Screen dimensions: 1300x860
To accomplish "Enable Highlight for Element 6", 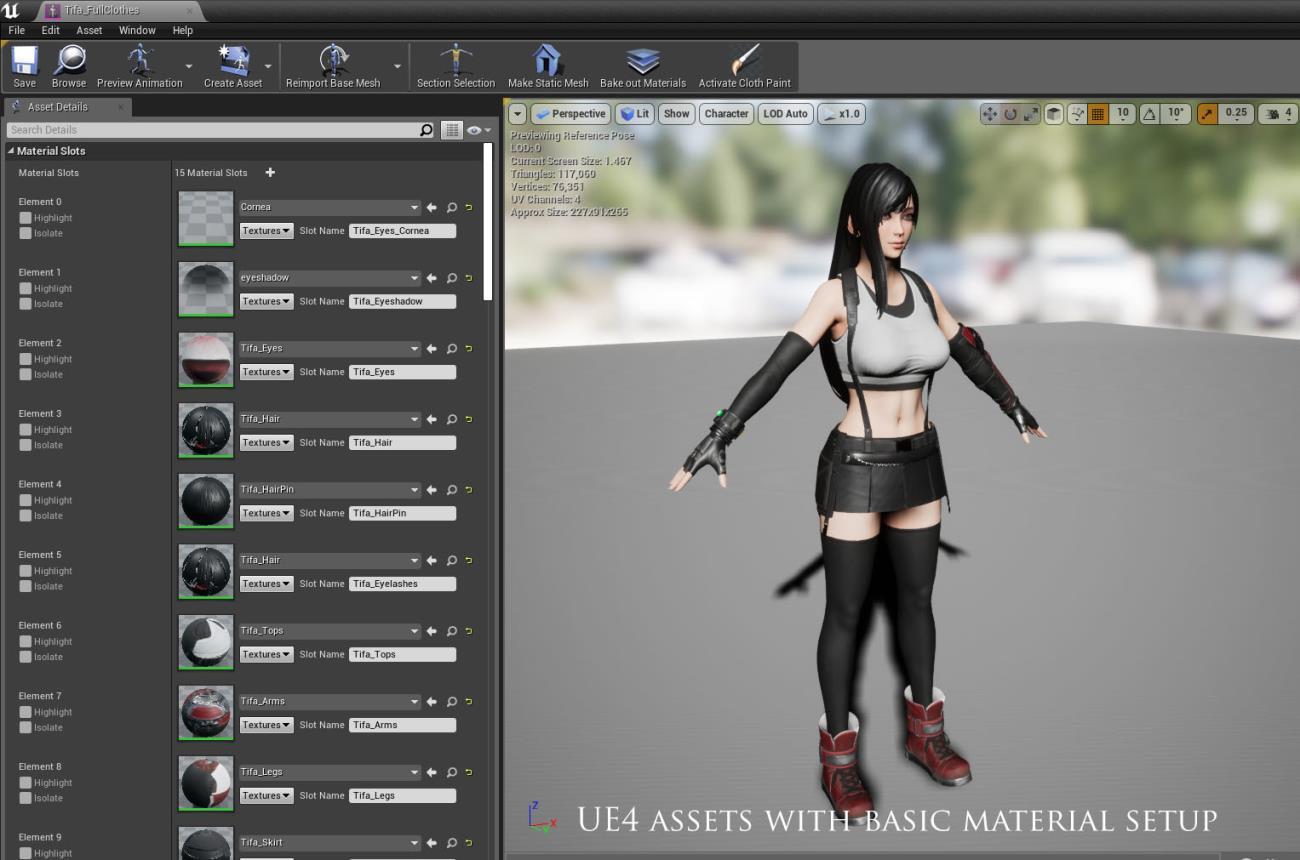I will 26,642.
